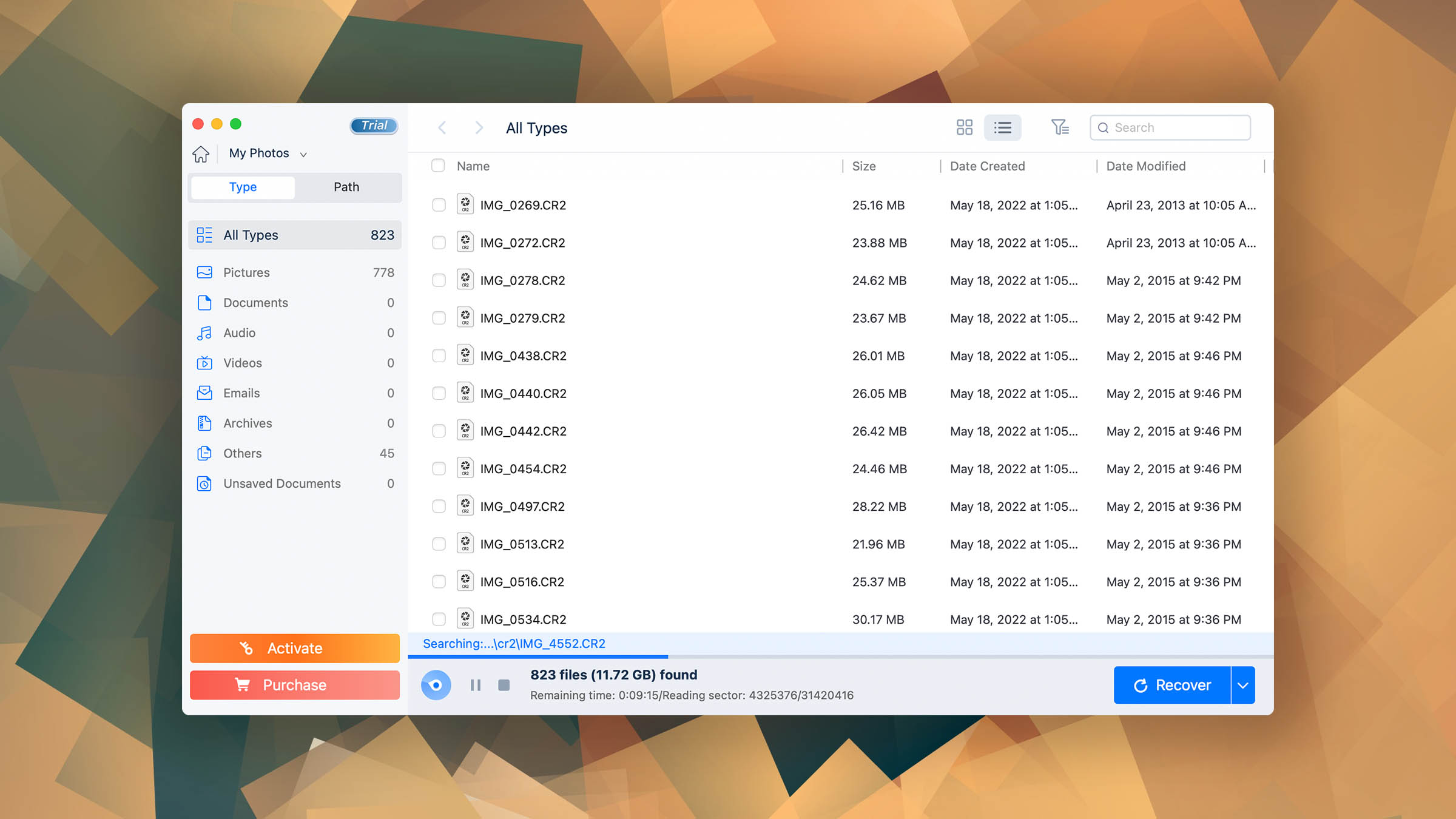Viewport: 1456px width, 819px height.
Task: Open Others category
Action: pos(295,453)
